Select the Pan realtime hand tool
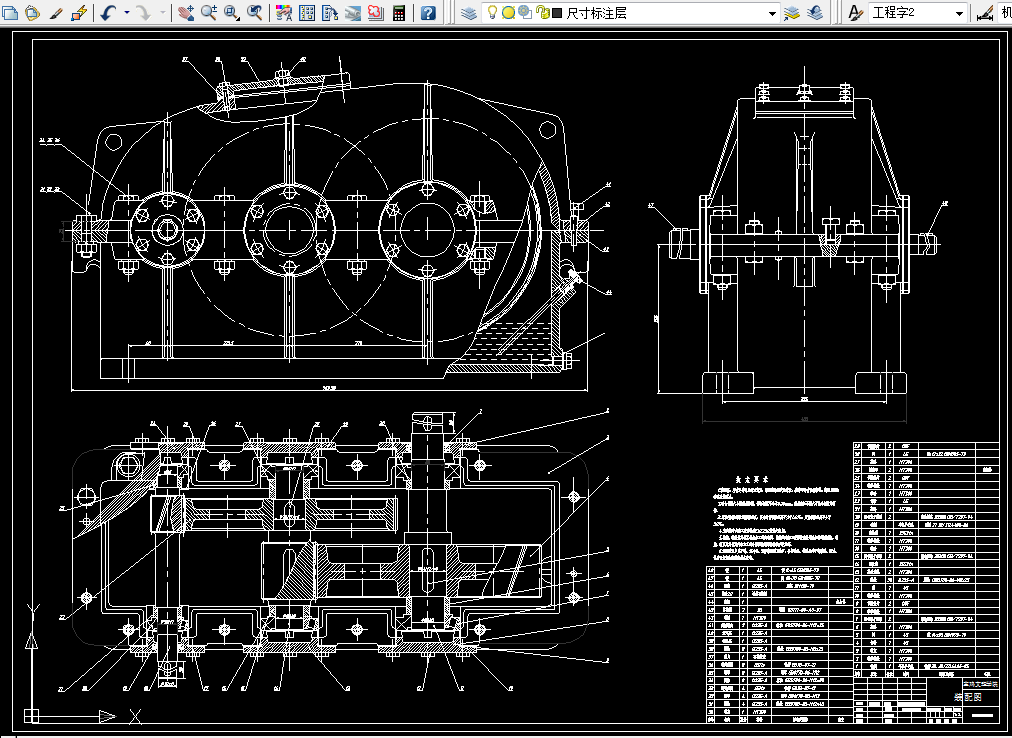 [x=186, y=13]
